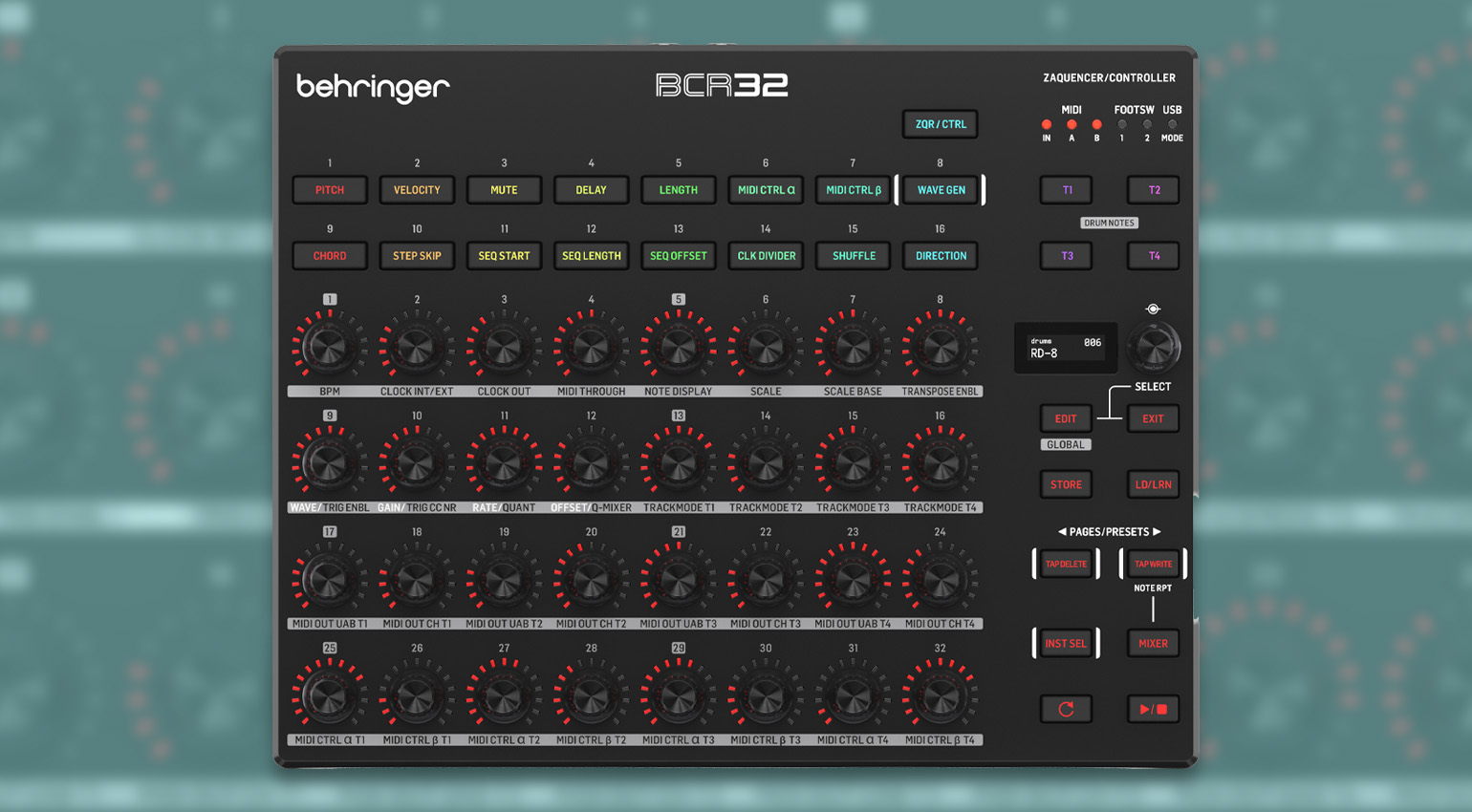The image size is (1472, 812).
Task: Click the WAVE/TRIG ENBL knob
Action: 330,464
